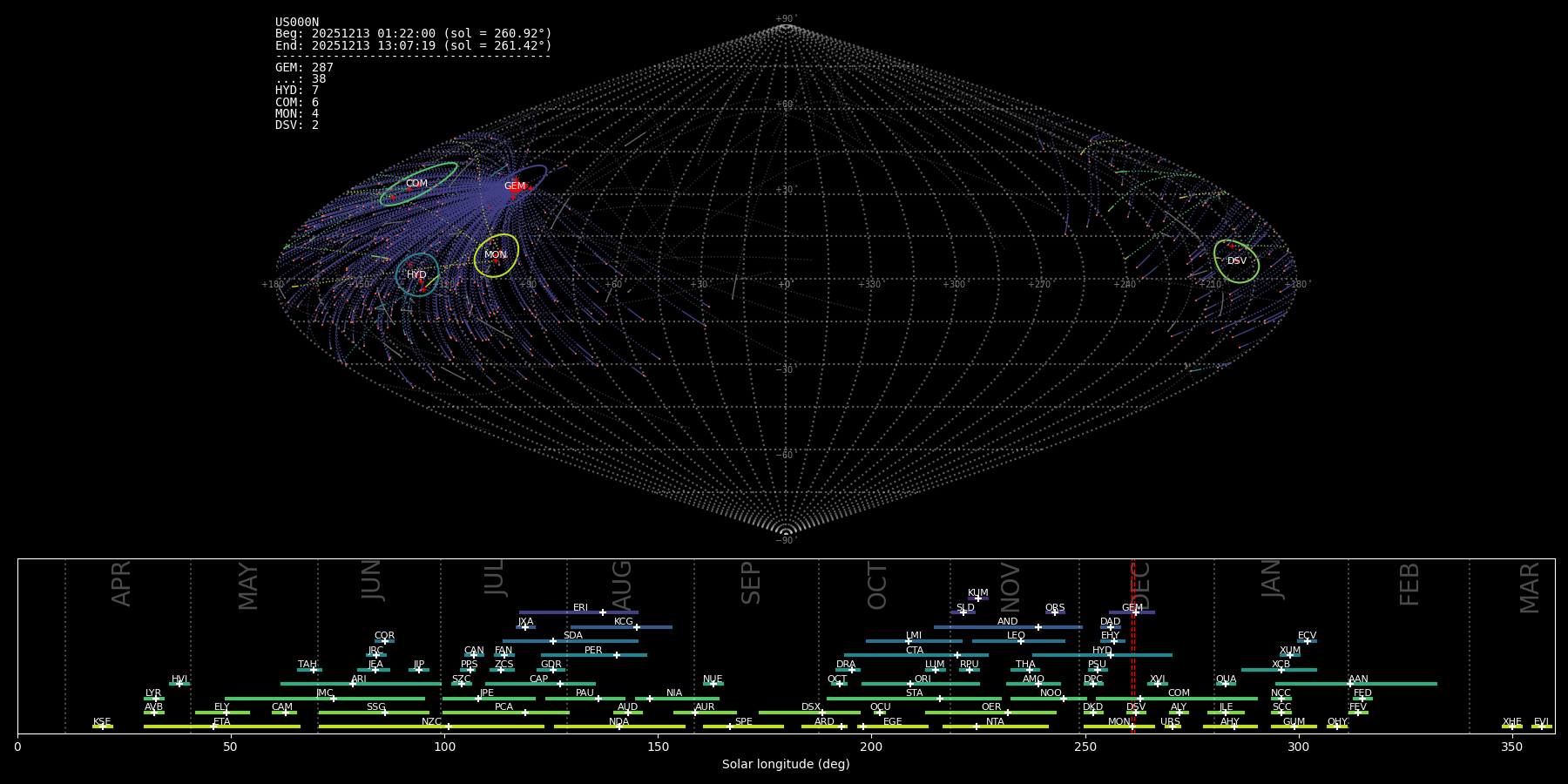Click the HYD bar in the shower timeline
Viewport: 1568px width, 784px height.
(1102, 655)
